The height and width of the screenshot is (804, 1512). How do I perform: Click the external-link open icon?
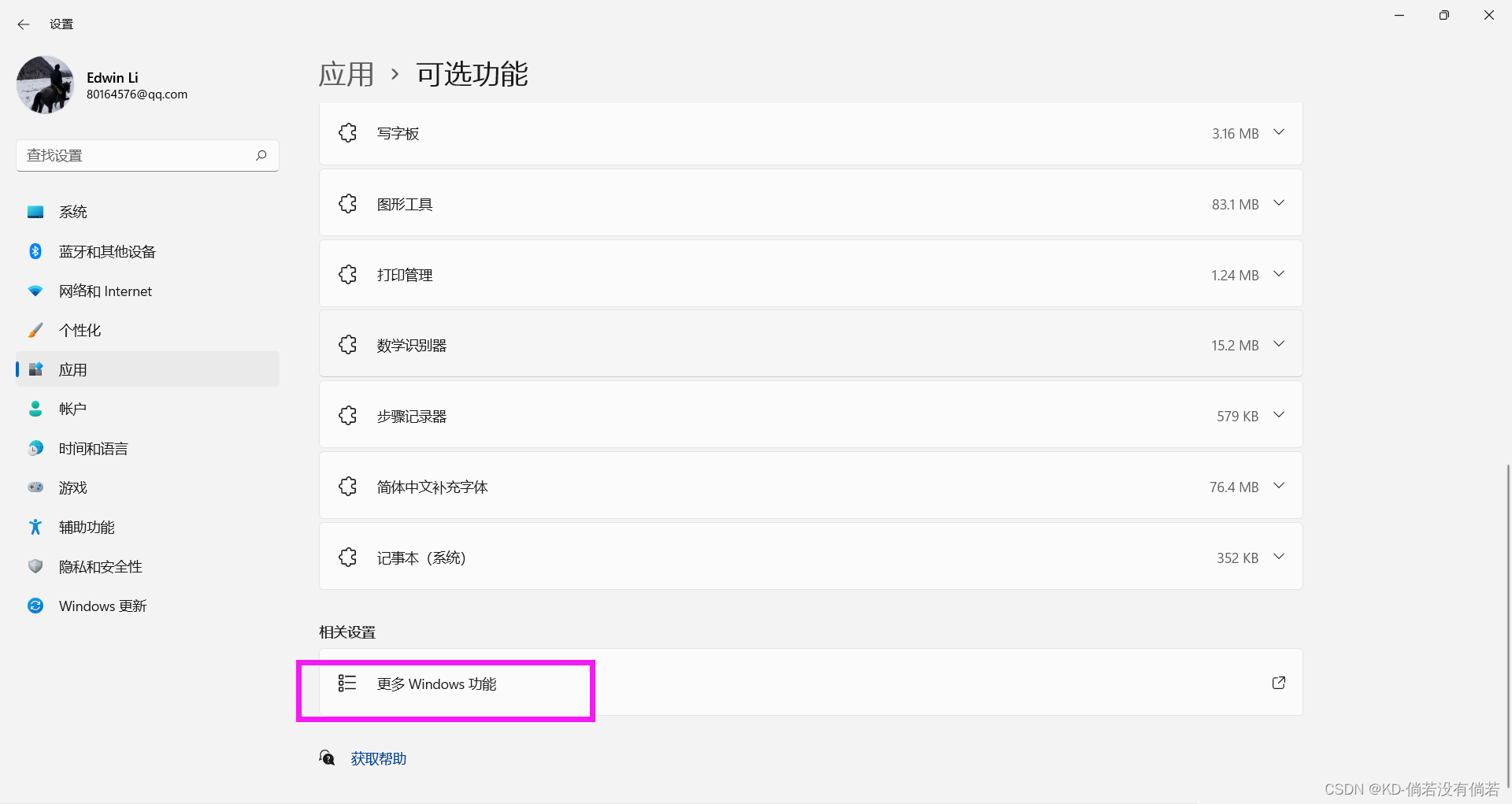tap(1279, 683)
